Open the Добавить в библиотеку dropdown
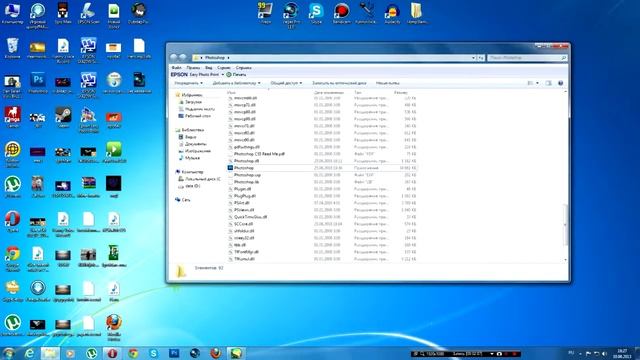The width and height of the screenshot is (640, 360). click(x=236, y=83)
